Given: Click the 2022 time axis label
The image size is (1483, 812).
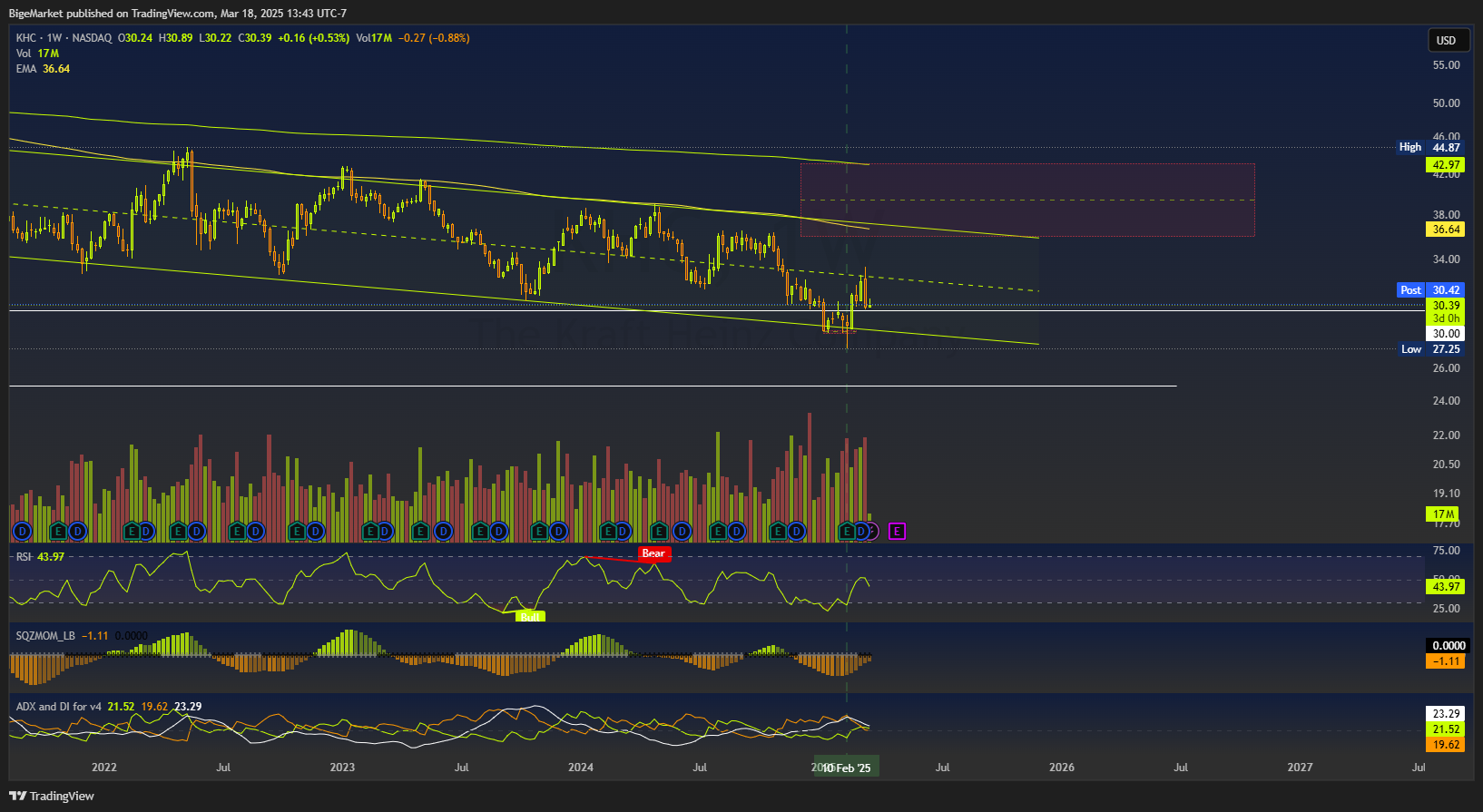Looking at the screenshot, I should pos(104,768).
